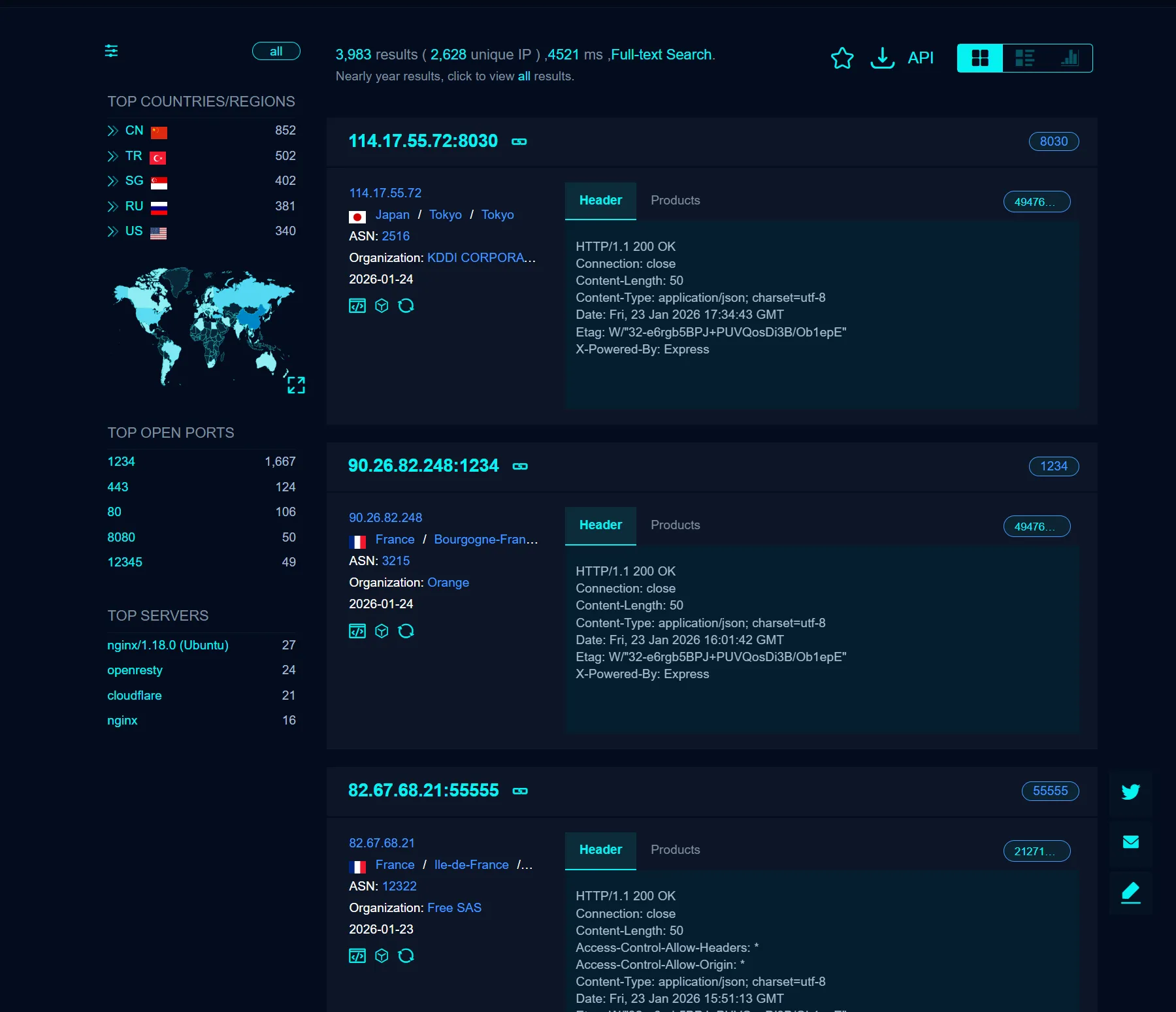Select the Header tab for 90.26.82.248
This screenshot has width=1176, height=1012.
coord(600,525)
